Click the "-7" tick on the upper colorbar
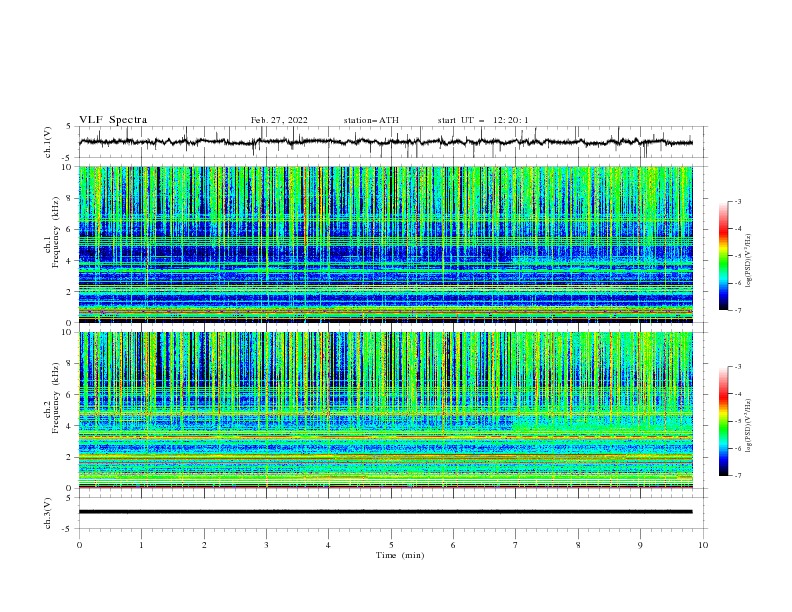Screen dimensions: 792x612 click(x=737, y=310)
